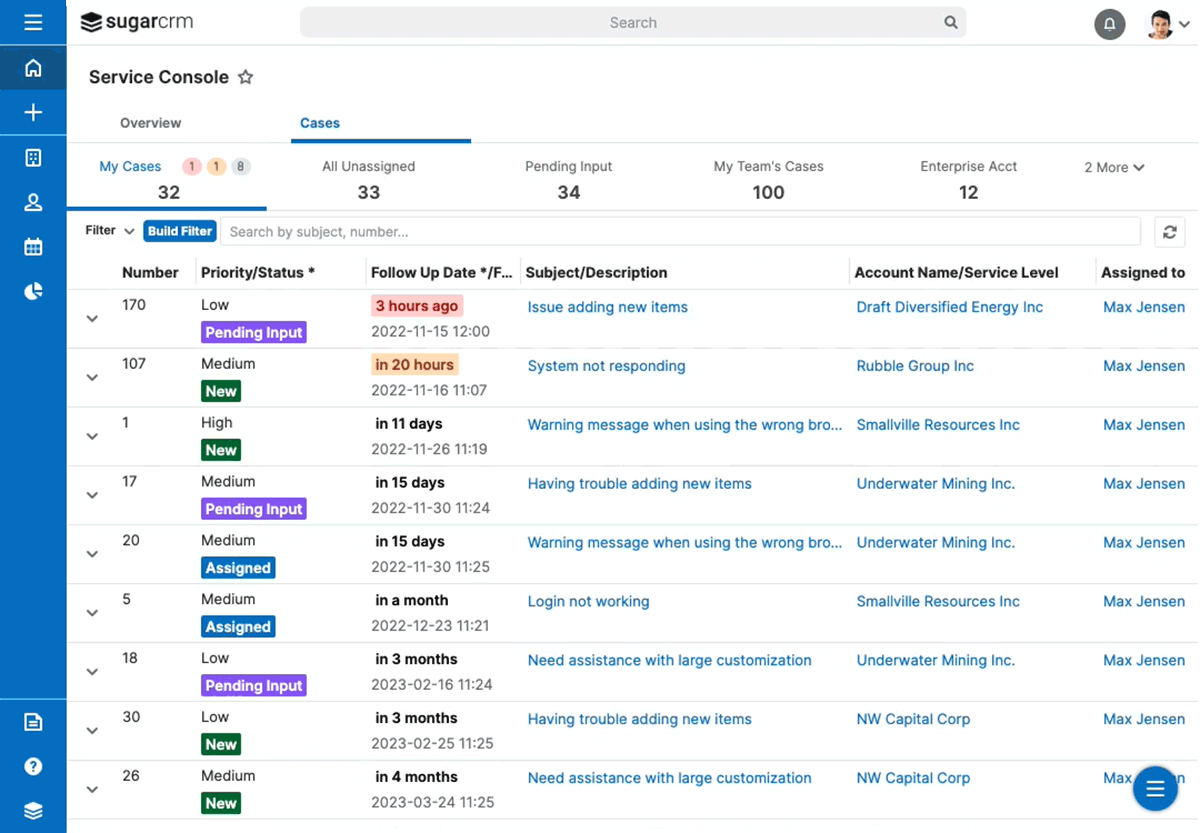Image resolution: width=1200 pixels, height=833 pixels.
Task: Switch to the Overview tab
Action: 150,123
